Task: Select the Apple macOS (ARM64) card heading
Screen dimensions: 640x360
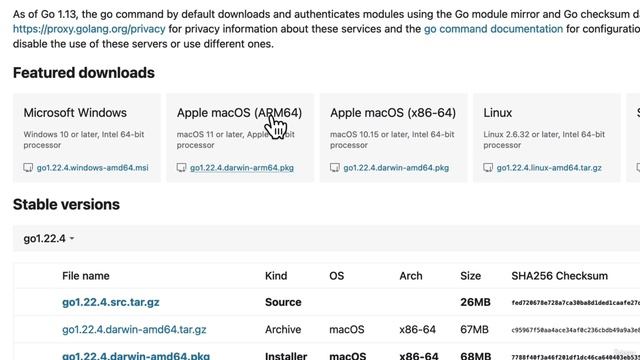Action: click(x=239, y=113)
